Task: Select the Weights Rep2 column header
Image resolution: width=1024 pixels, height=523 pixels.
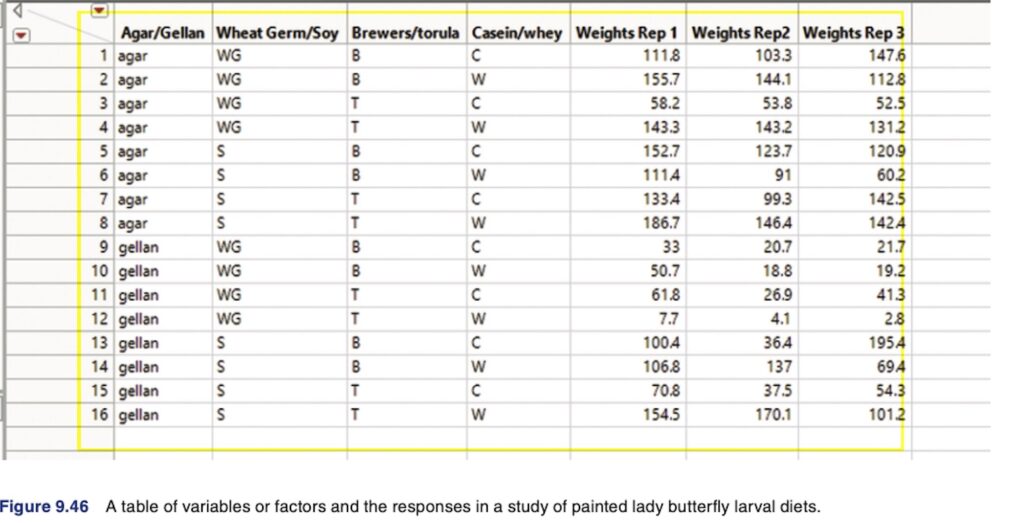Action: tap(742, 33)
